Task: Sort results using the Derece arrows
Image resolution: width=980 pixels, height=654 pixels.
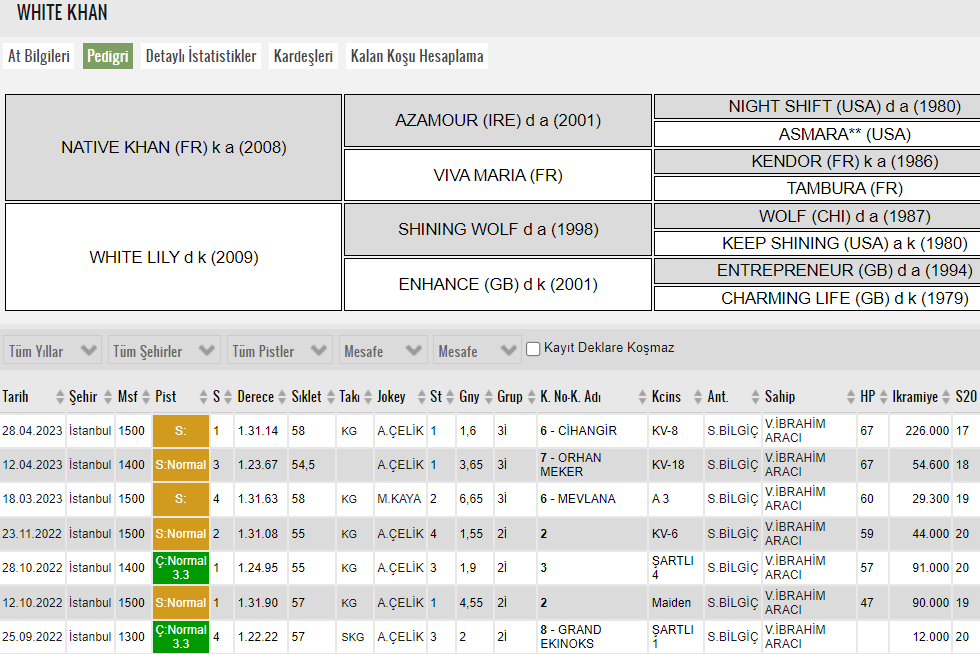Action: [x=282, y=396]
